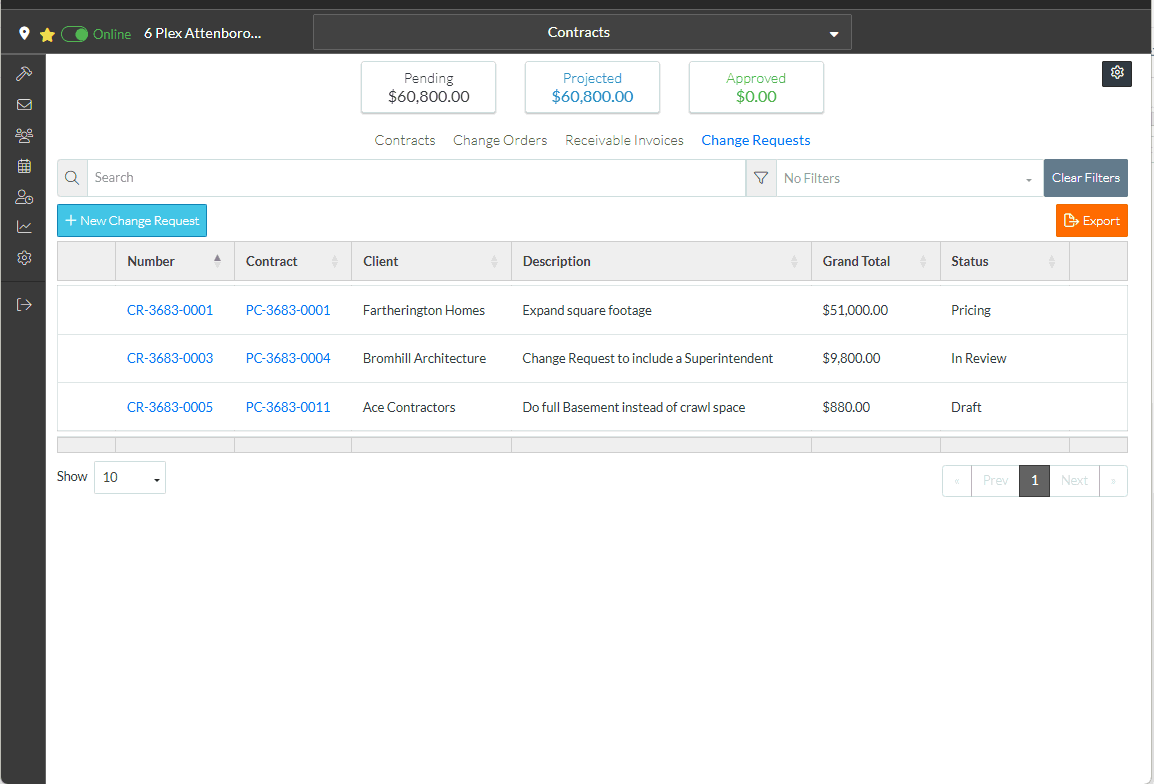Open the line chart reports icon
Image resolution: width=1154 pixels, height=784 pixels.
tap(24, 227)
